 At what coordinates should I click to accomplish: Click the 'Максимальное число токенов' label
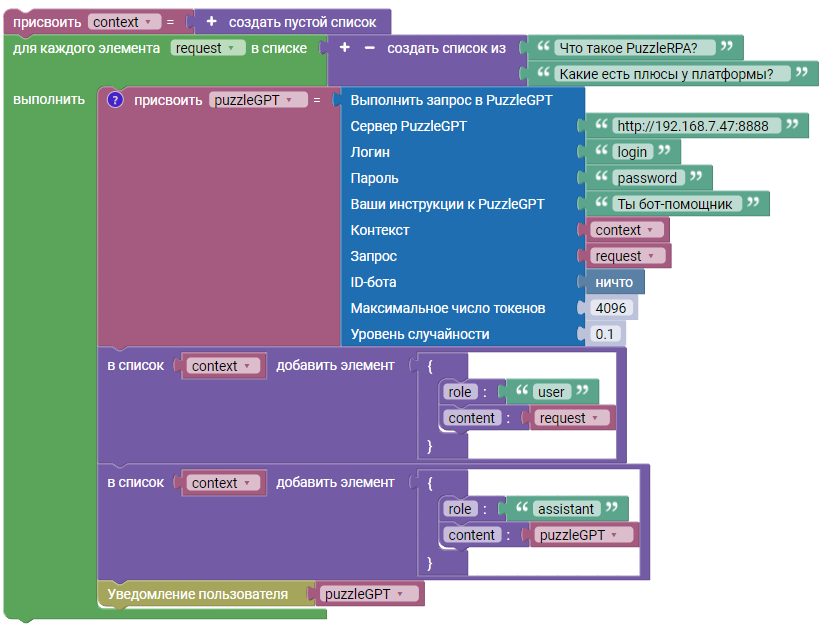(448, 308)
